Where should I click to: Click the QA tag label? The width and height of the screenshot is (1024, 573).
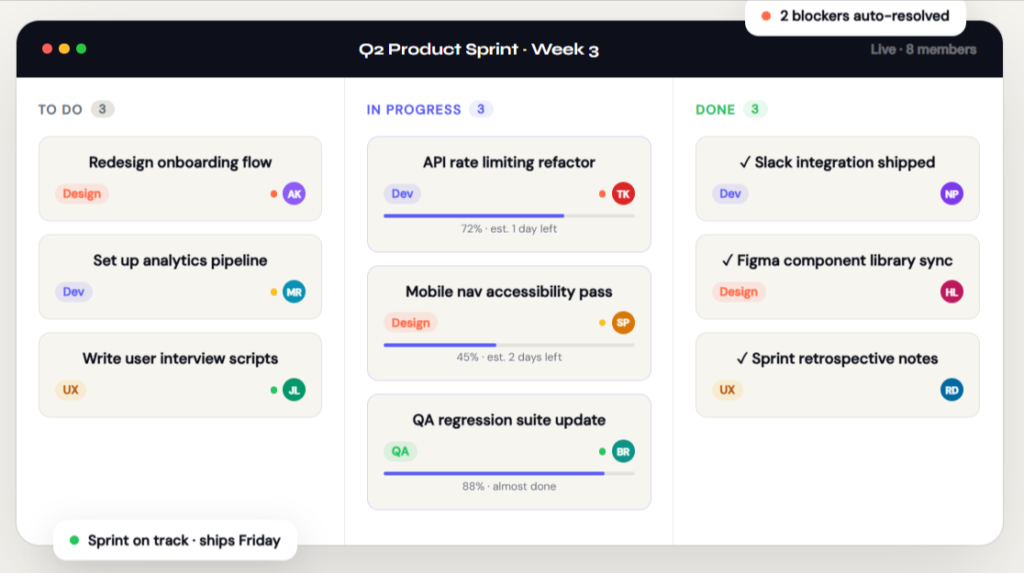tap(400, 451)
